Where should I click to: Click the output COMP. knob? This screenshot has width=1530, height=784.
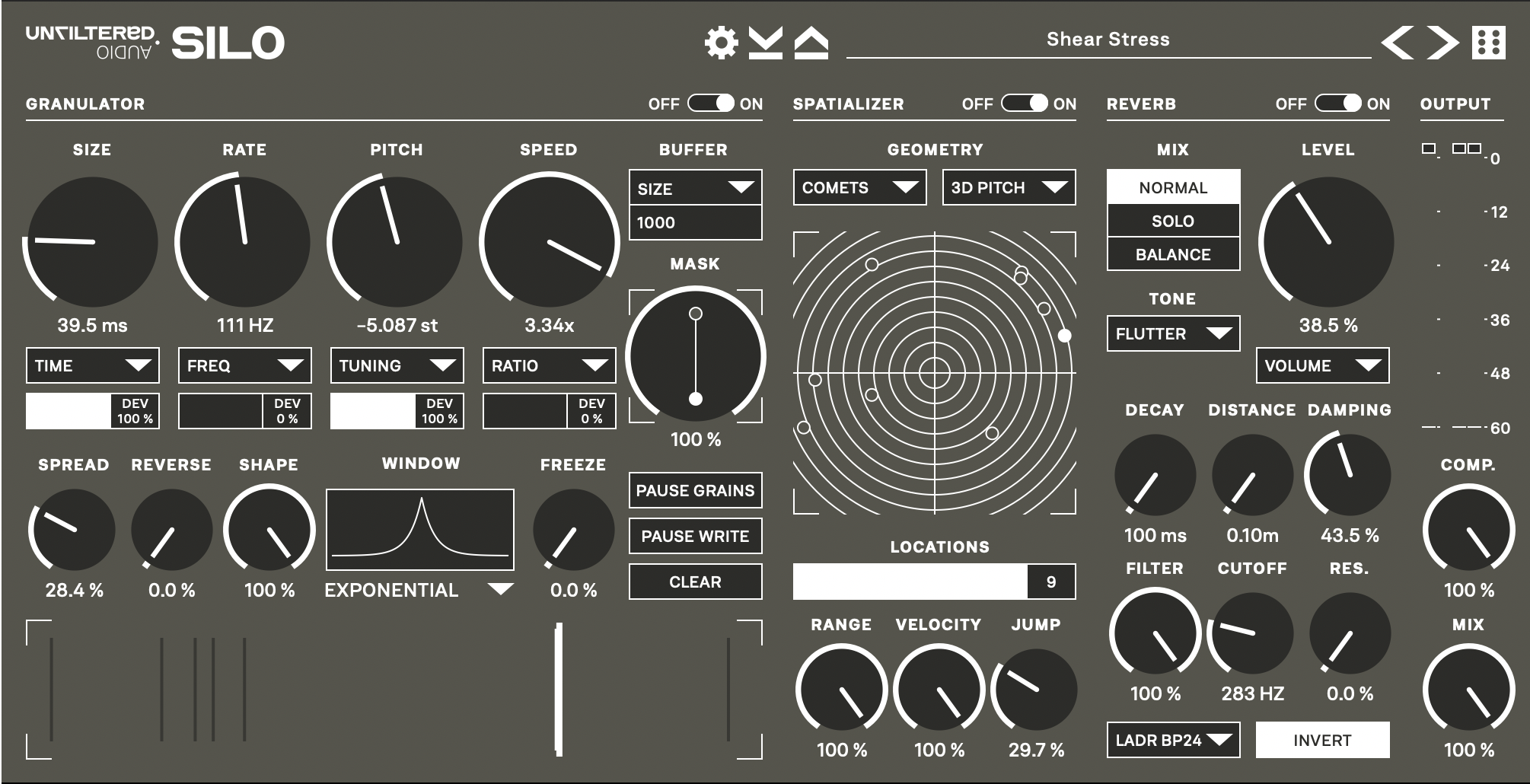click(x=1468, y=528)
